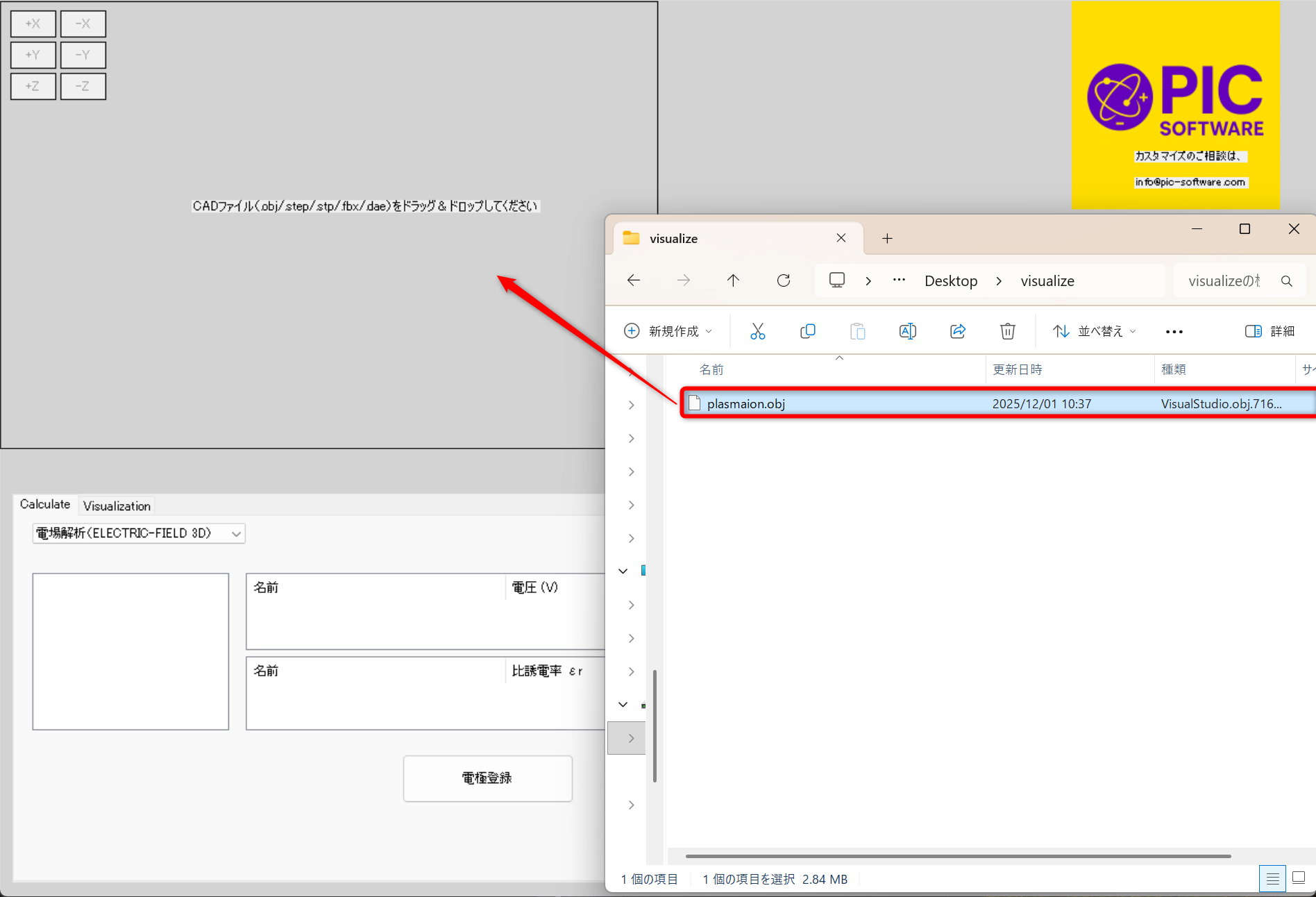
Task: Switch to large thumbnails view in status bar
Action: tap(1299, 878)
